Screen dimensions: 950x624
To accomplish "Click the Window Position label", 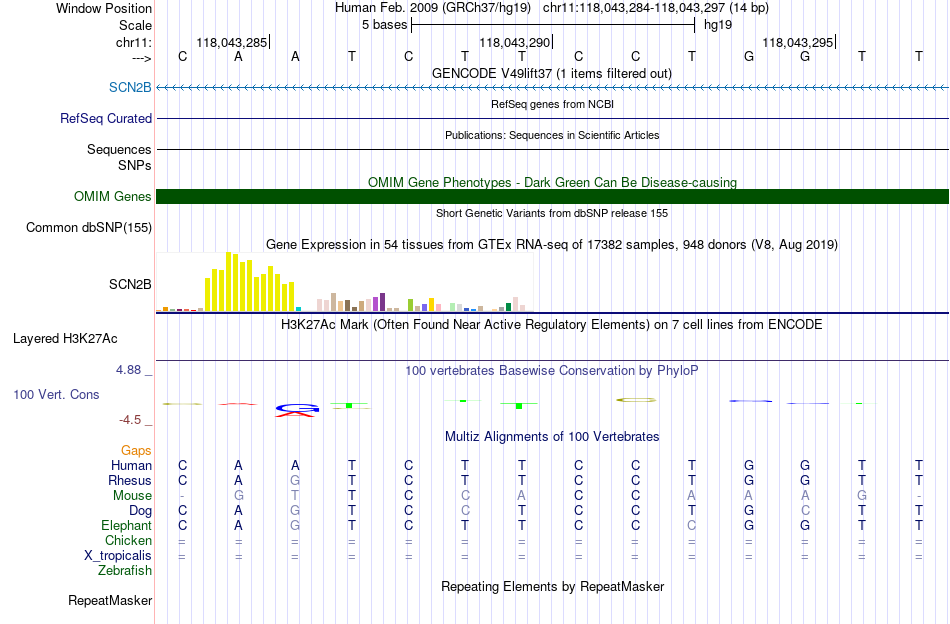I will 104,8.
